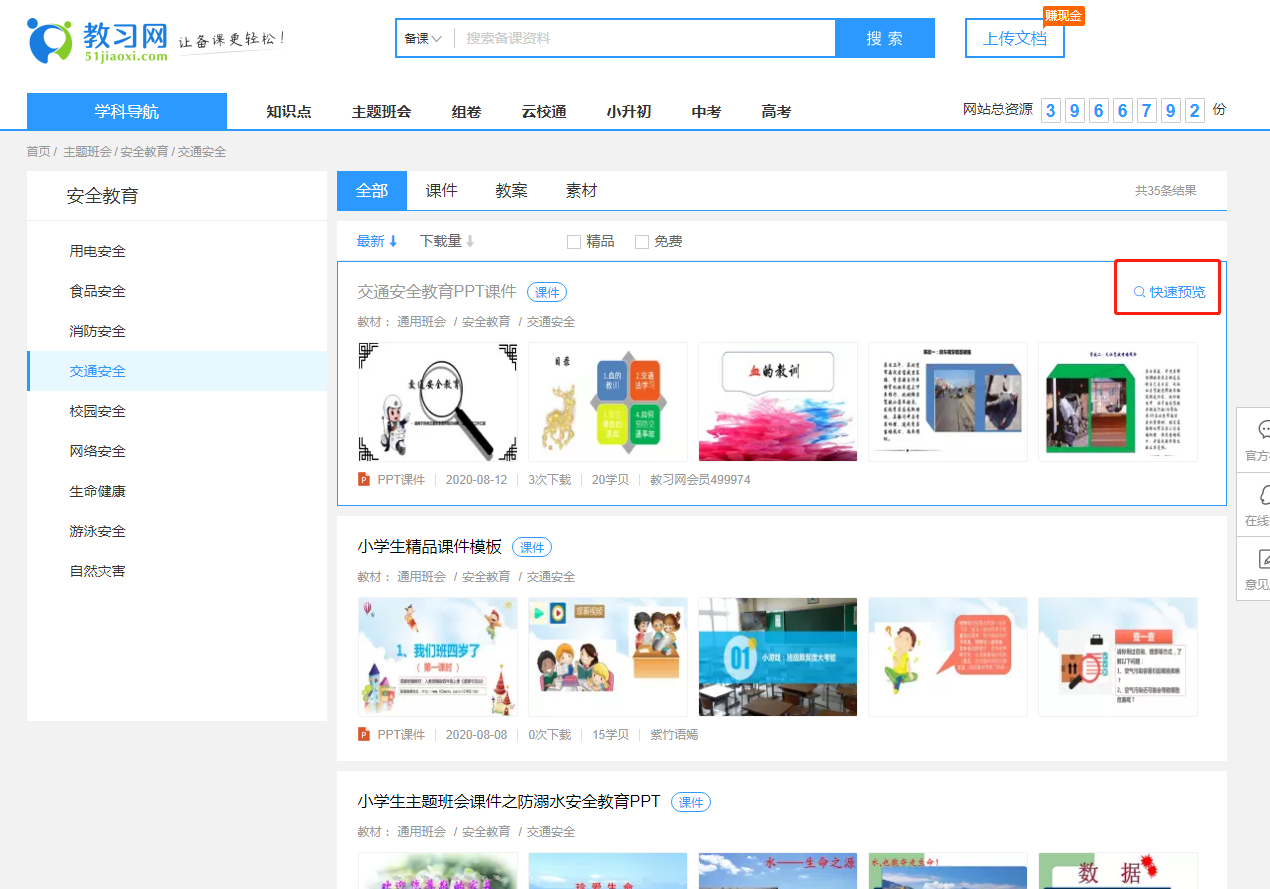
Task: Open the 备课 search type dropdown
Action: 423,38
